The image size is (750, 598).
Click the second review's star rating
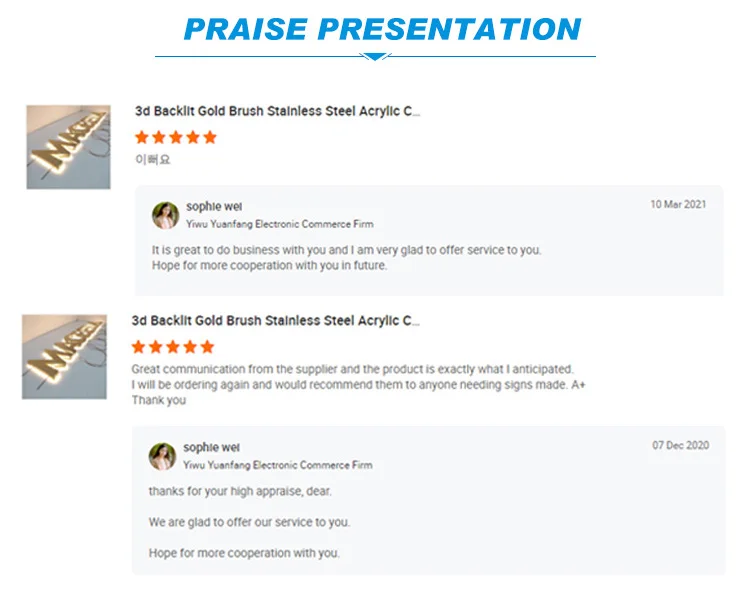point(173,347)
